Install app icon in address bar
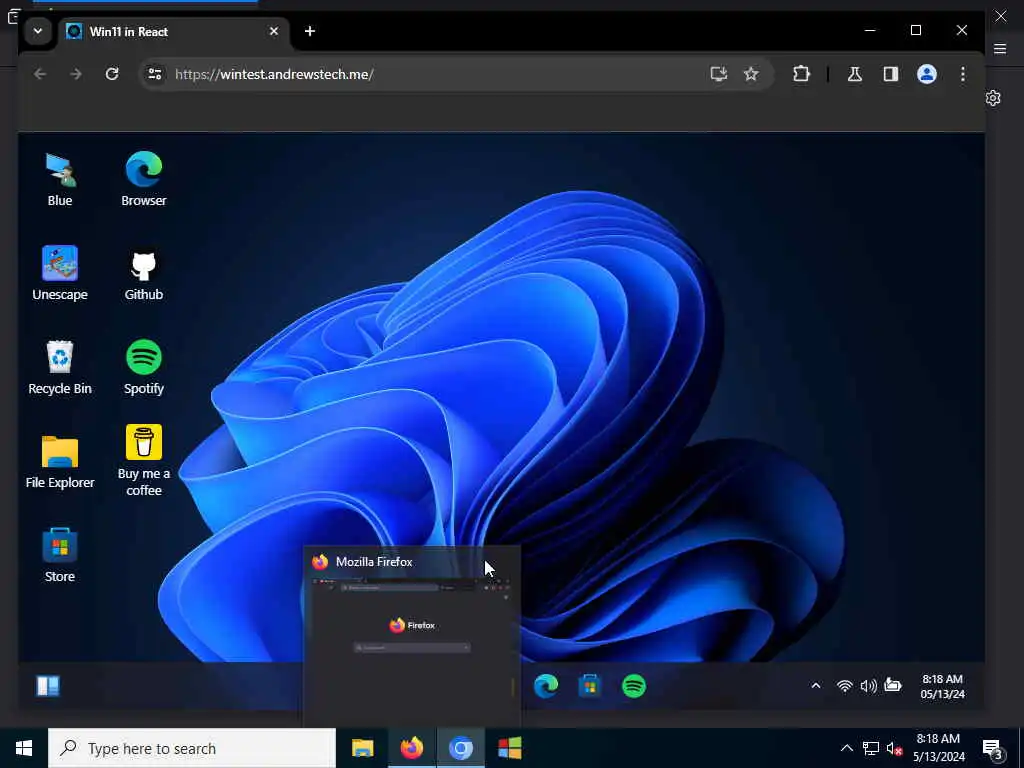The image size is (1024, 768). pyautogui.click(x=718, y=74)
